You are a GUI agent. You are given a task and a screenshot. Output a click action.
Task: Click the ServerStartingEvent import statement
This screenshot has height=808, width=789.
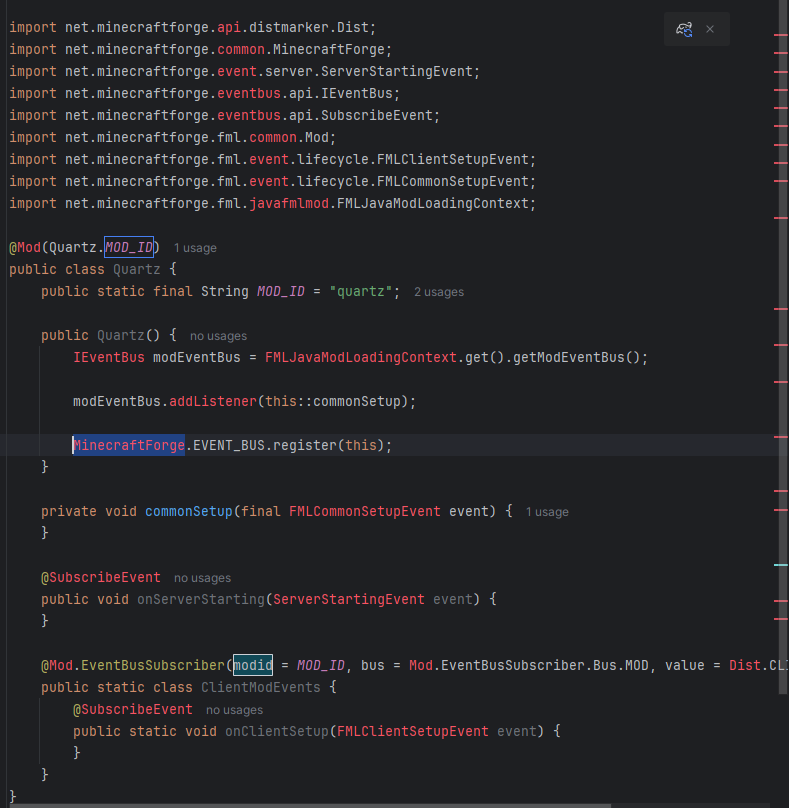[244, 71]
